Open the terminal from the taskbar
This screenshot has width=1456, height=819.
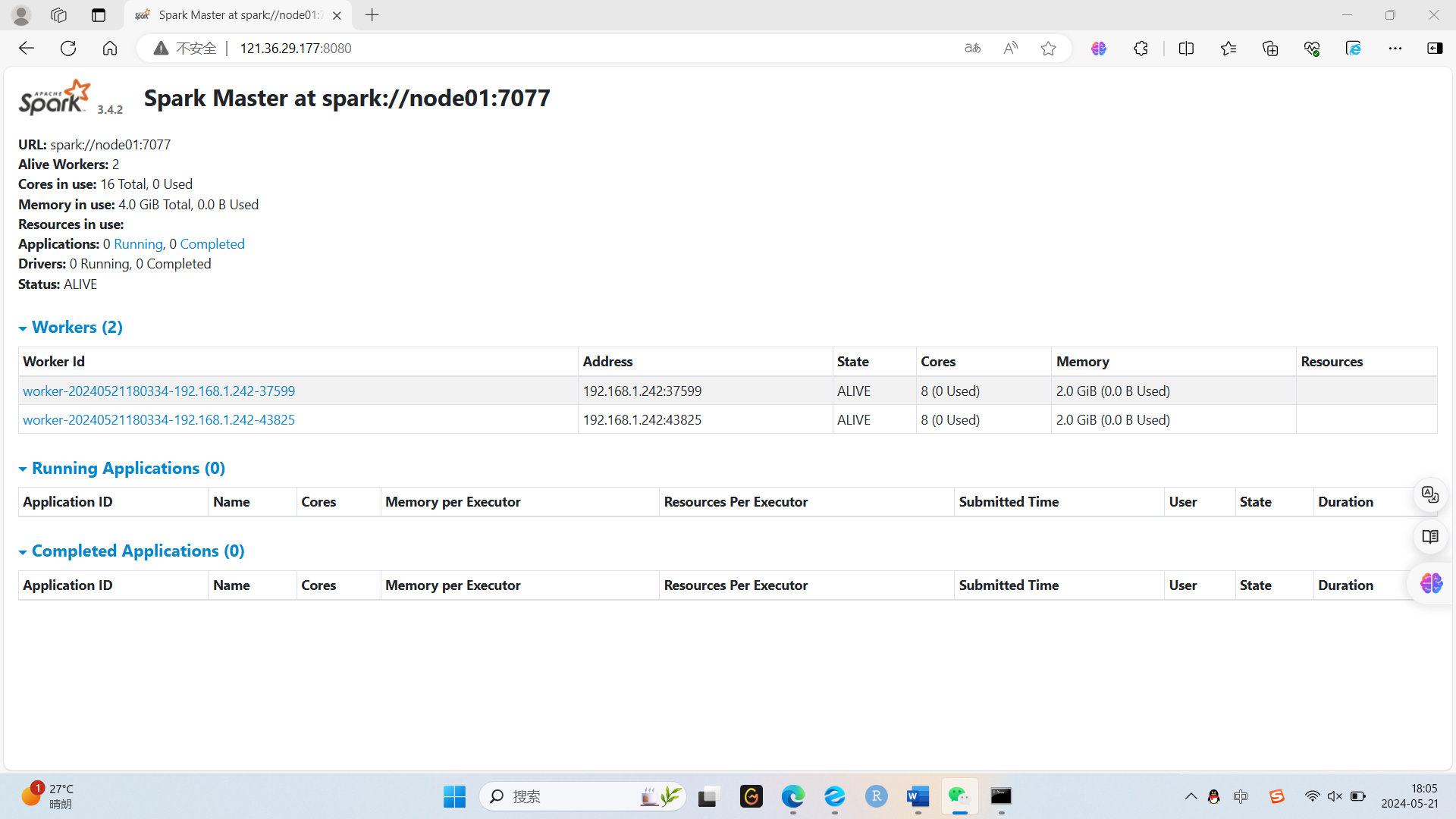point(1001,796)
